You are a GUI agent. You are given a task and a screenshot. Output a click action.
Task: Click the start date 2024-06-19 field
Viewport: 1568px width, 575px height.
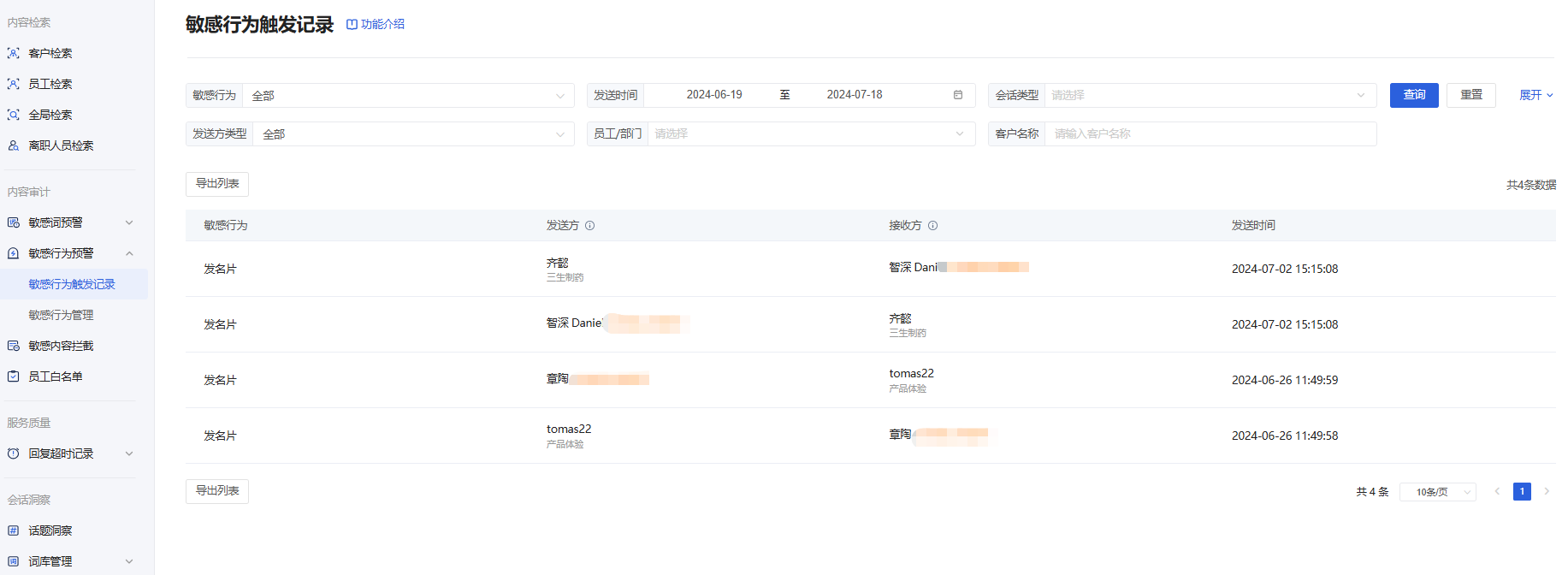click(714, 95)
